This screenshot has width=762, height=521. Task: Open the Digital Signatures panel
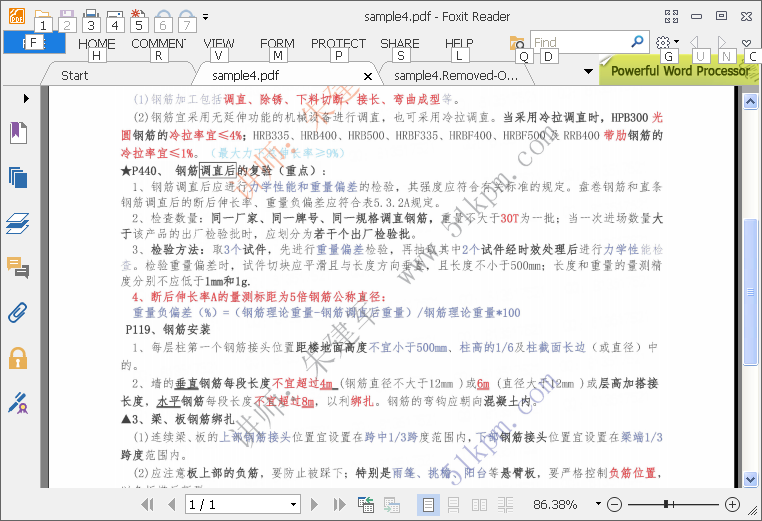17,402
